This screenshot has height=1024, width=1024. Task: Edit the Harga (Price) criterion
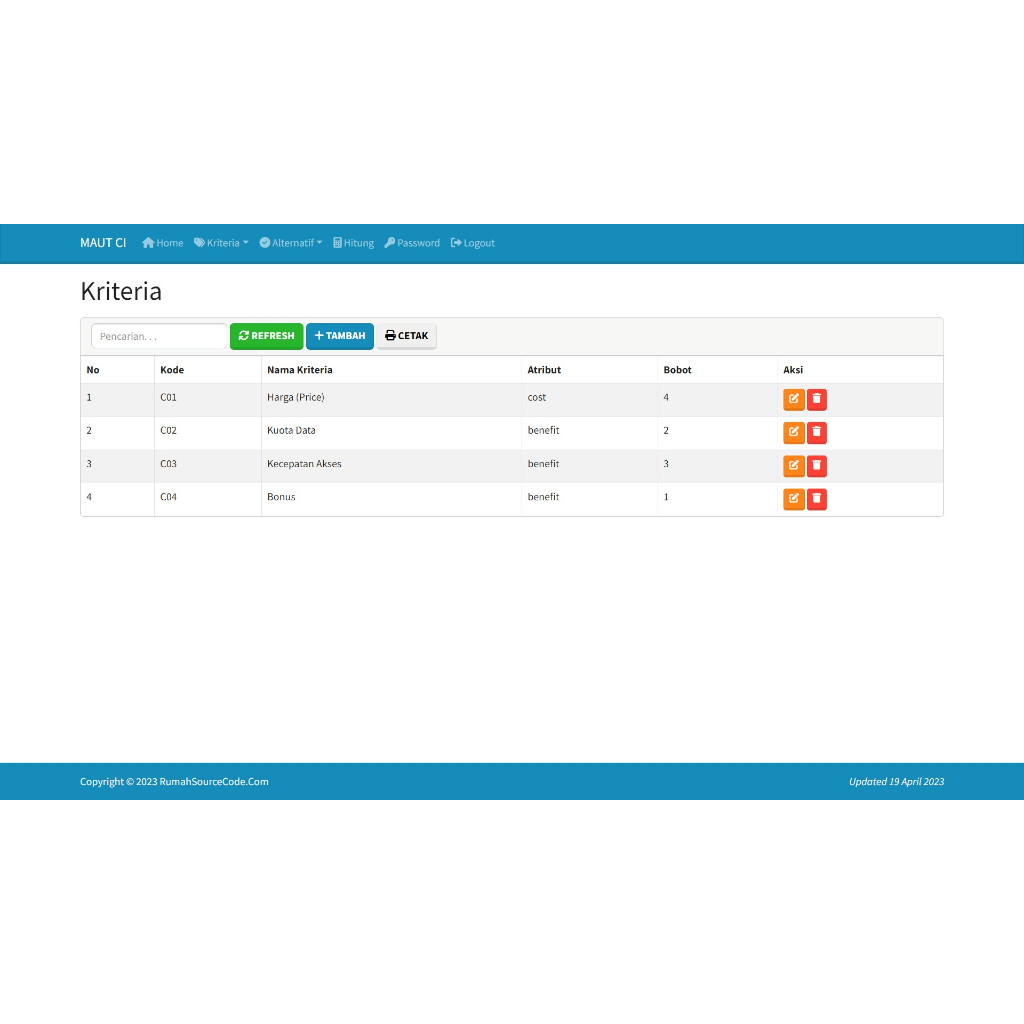(x=793, y=400)
